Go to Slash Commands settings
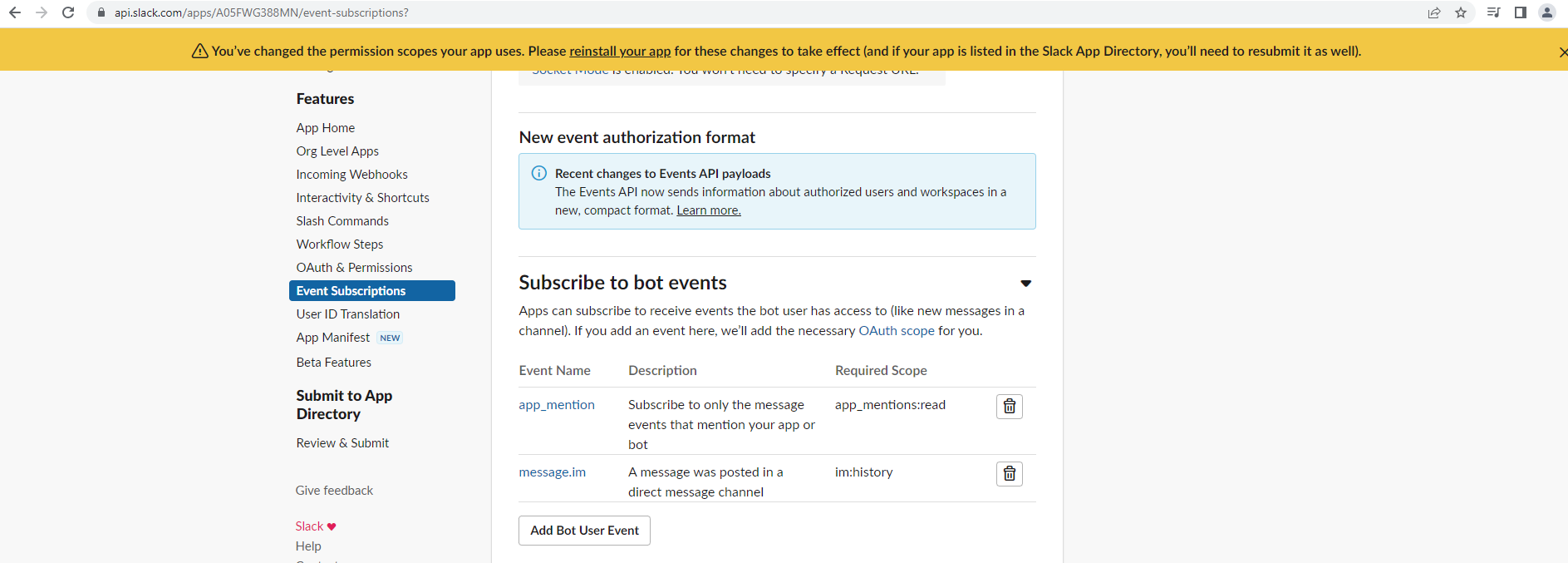The width and height of the screenshot is (1568, 563). (342, 221)
